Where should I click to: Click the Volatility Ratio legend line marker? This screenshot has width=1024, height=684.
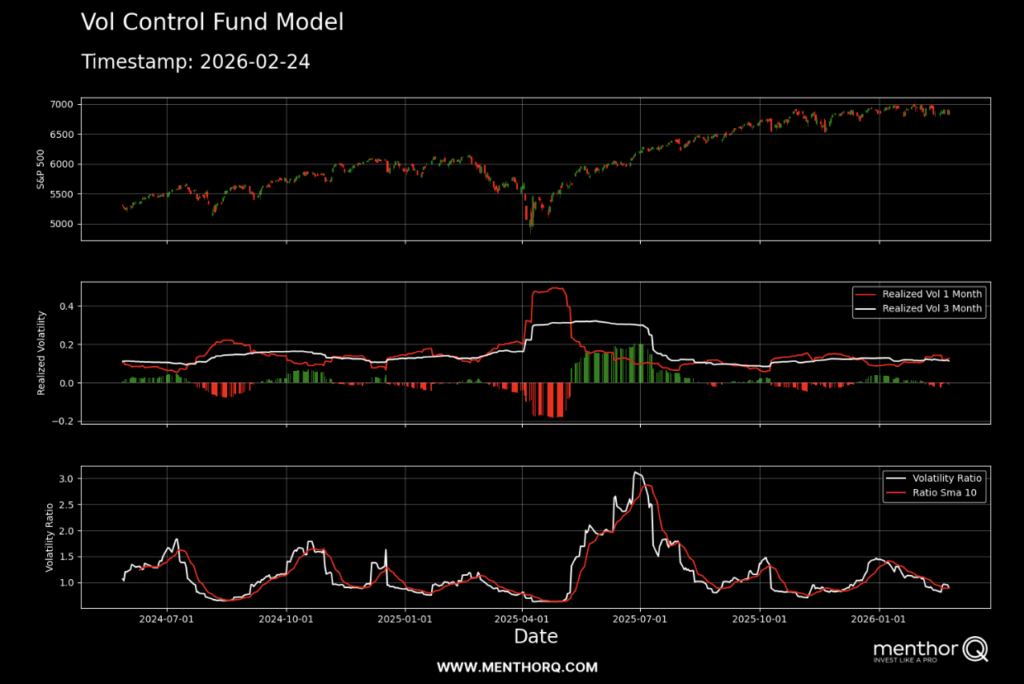[x=896, y=478]
